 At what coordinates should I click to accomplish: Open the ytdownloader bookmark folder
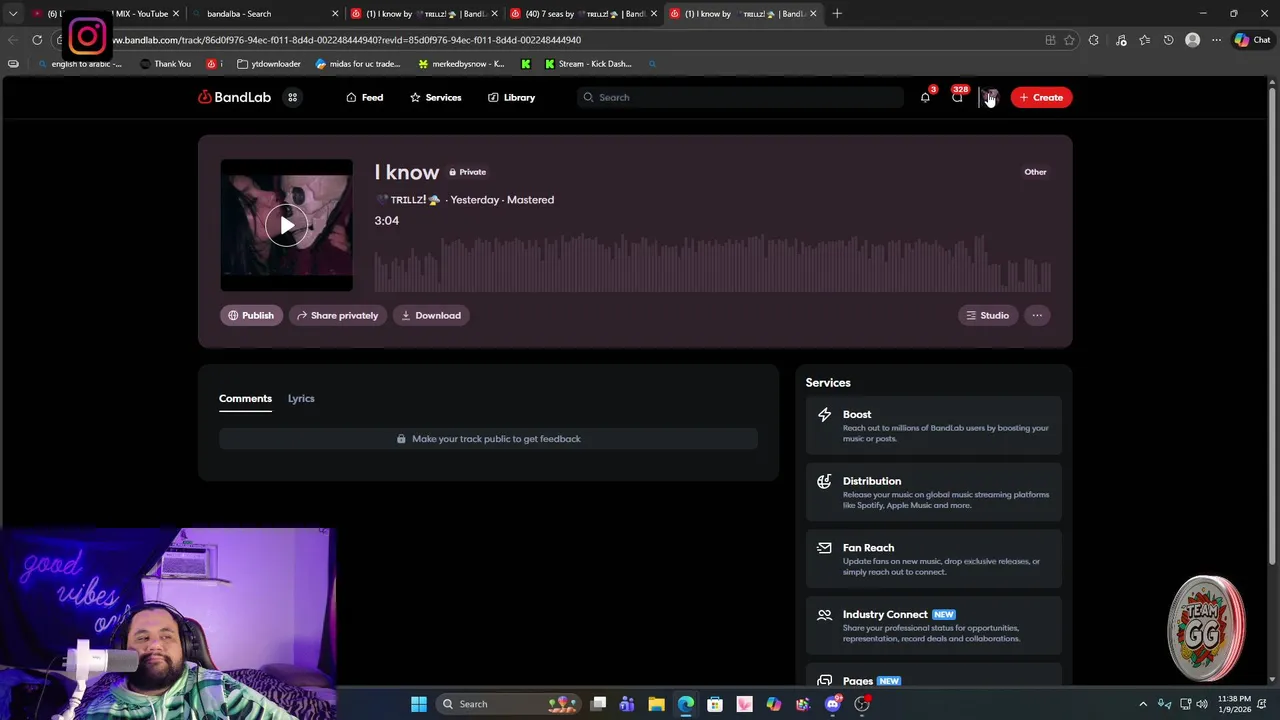pos(269,64)
